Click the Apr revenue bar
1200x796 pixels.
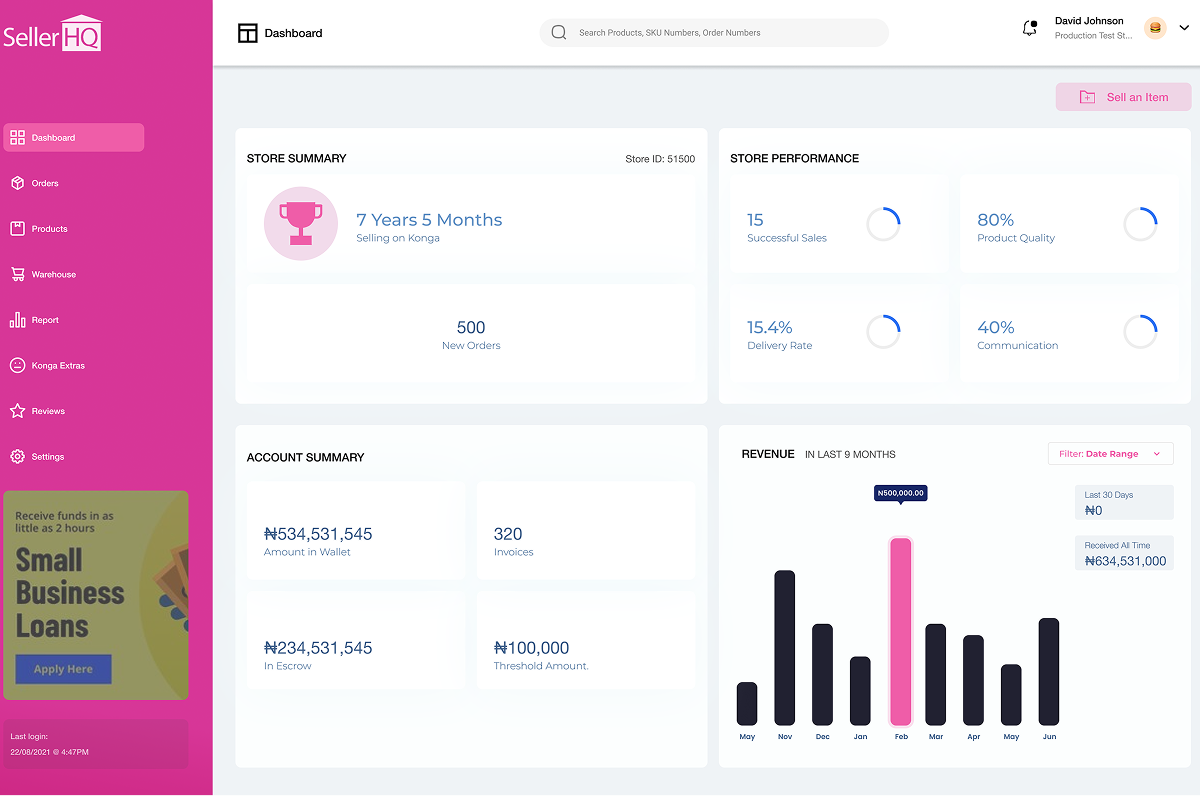tap(974, 680)
